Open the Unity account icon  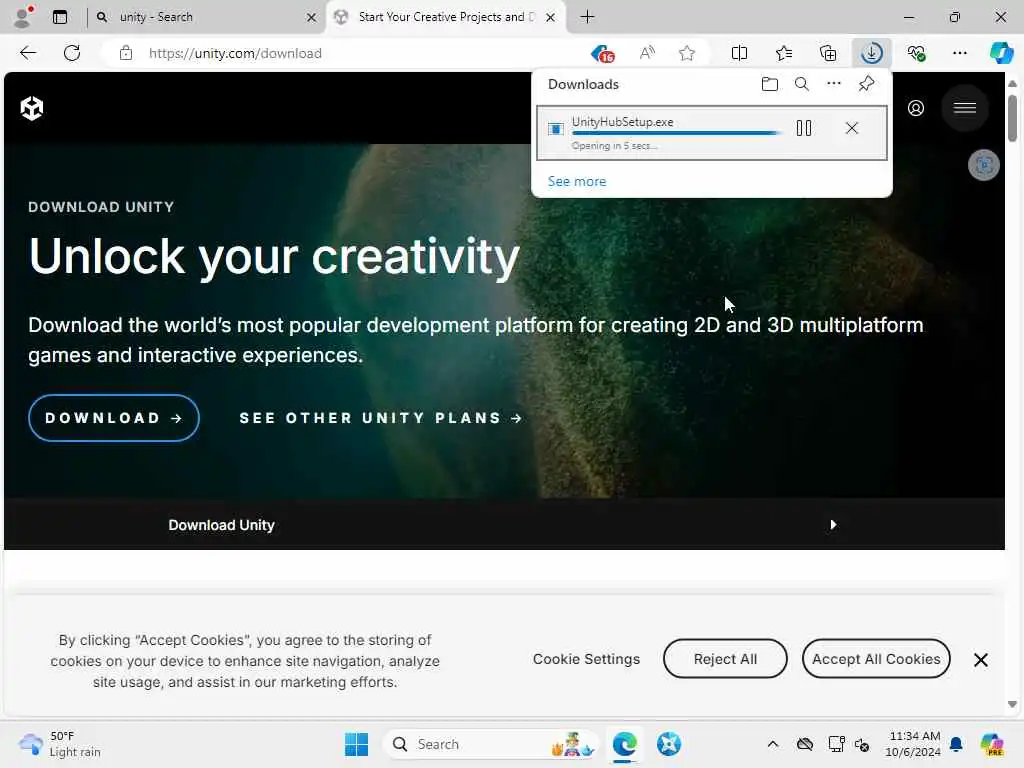pos(916,108)
